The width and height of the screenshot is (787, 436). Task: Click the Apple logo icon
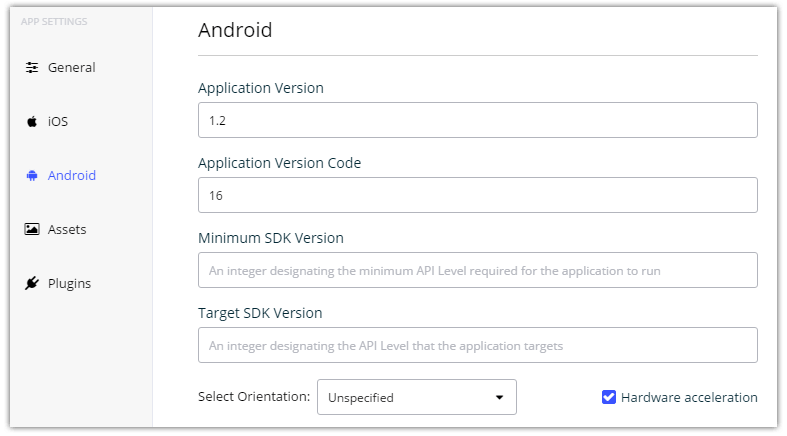click(32, 121)
